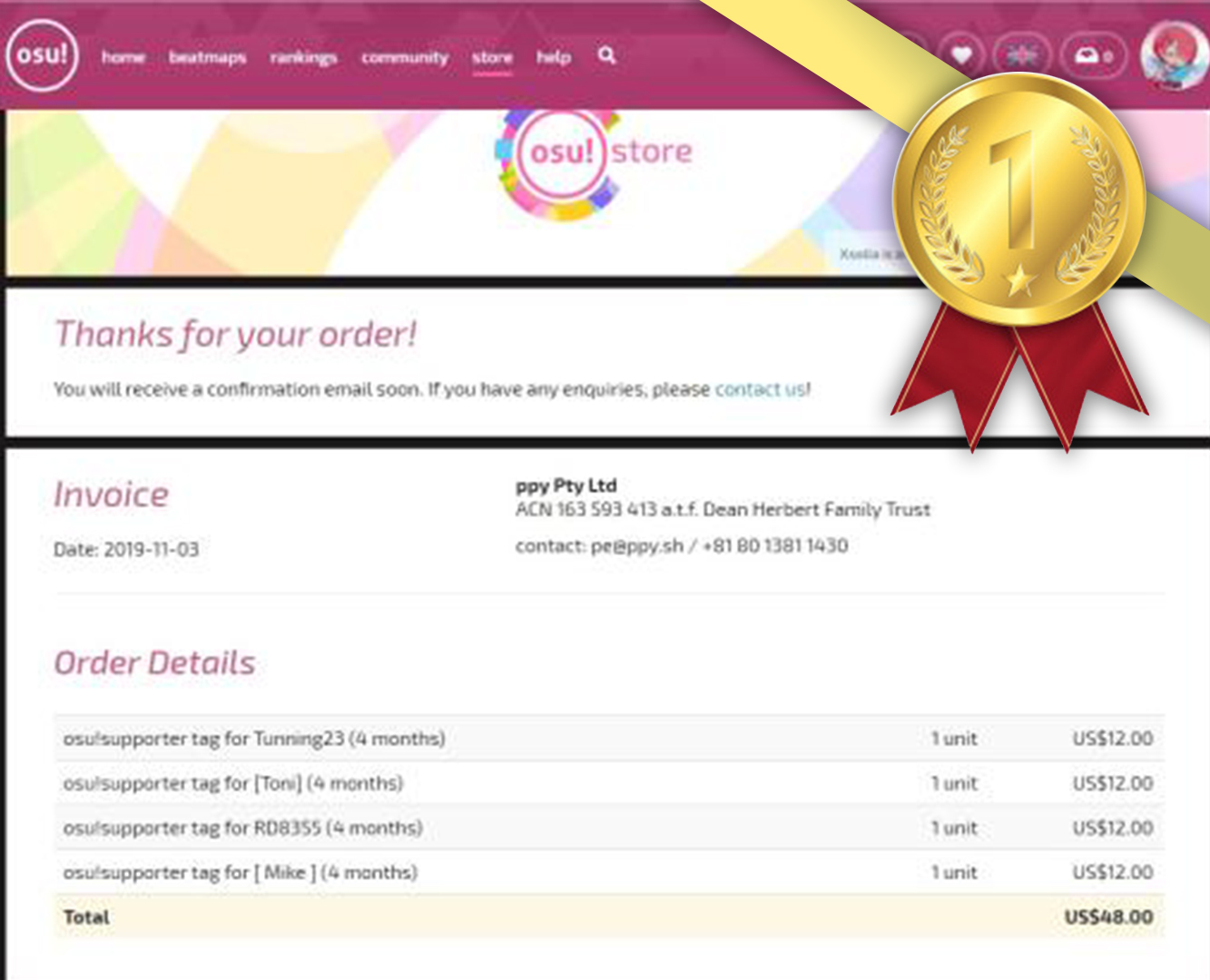Select the supporter tag row for [ Mike ]
The height and width of the screenshot is (980, 1210).
click(x=609, y=872)
